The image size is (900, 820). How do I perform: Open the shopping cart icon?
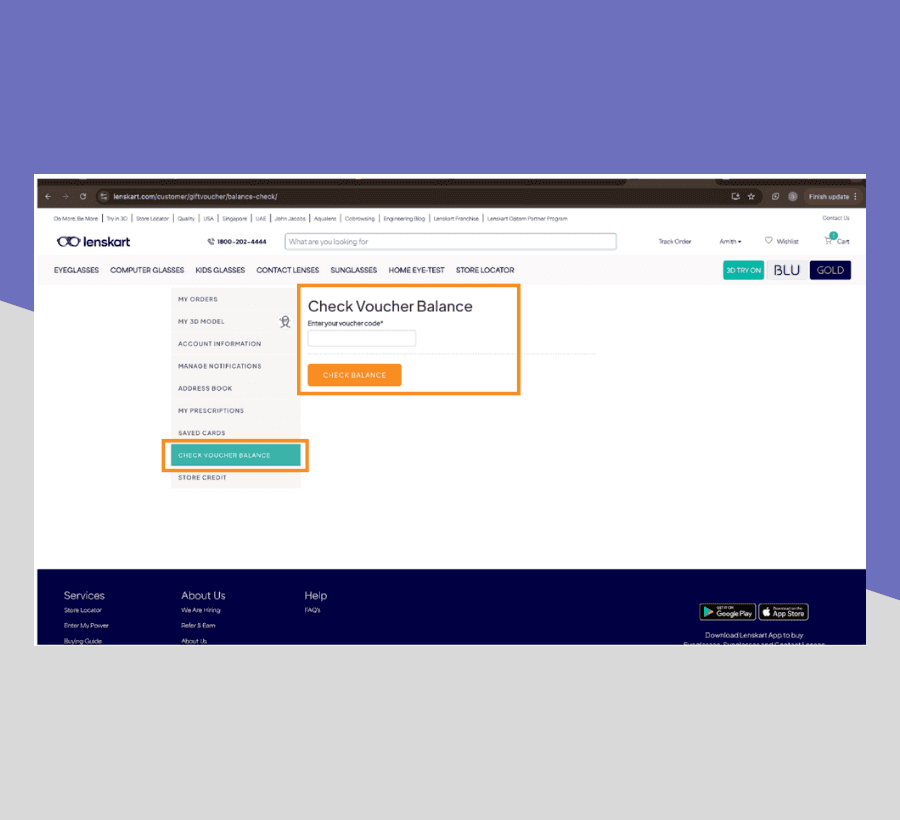point(830,240)
